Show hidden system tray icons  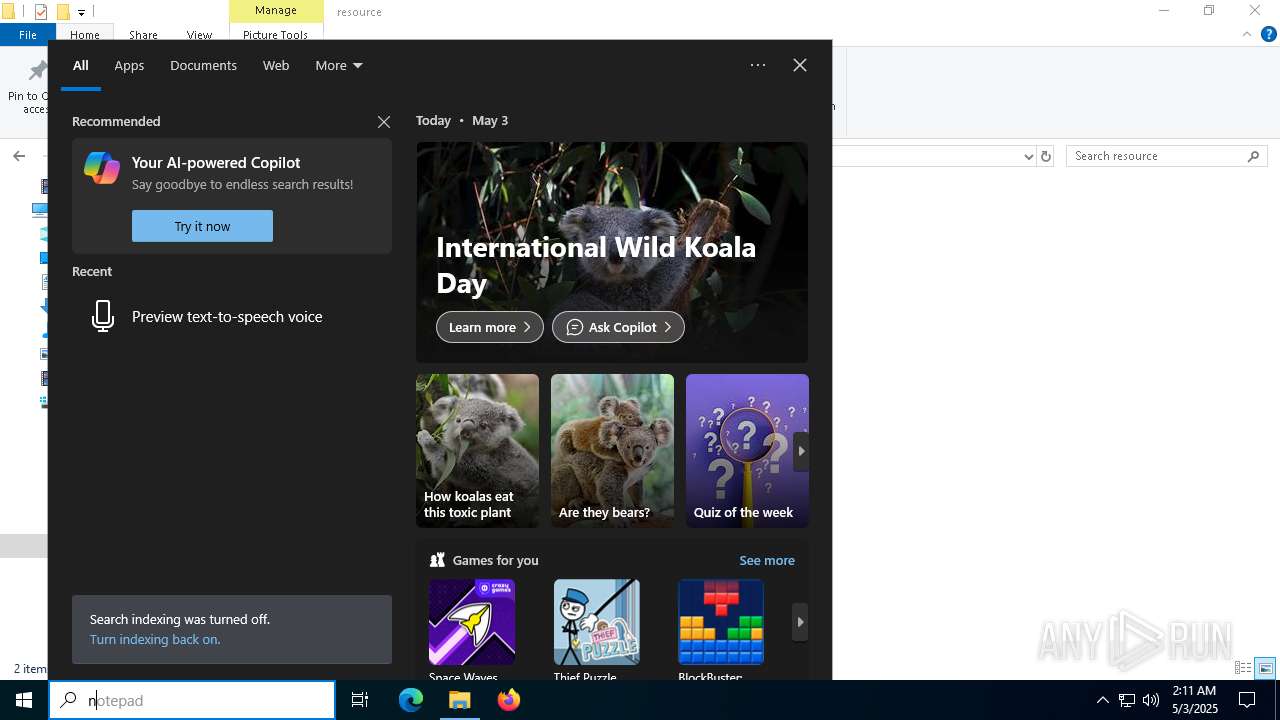point(1102,700)
